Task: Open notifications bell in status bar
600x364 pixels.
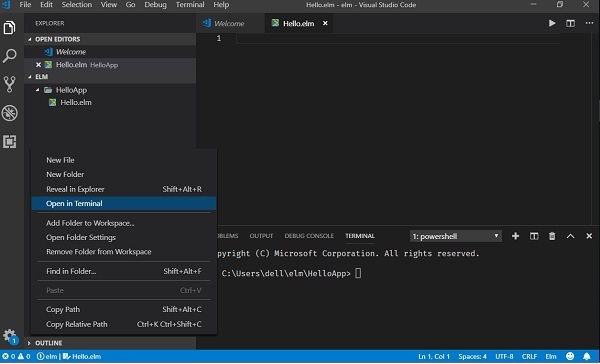Action: pyautogui.click(x=587, y=356)
